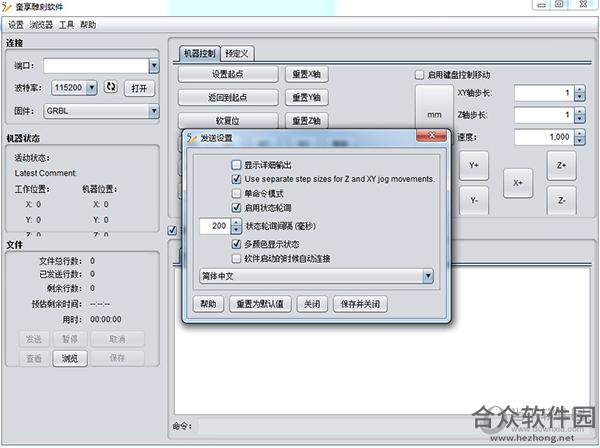Click the 重置X轴 button
Screen dimensions: 600x448
[307, 74]
